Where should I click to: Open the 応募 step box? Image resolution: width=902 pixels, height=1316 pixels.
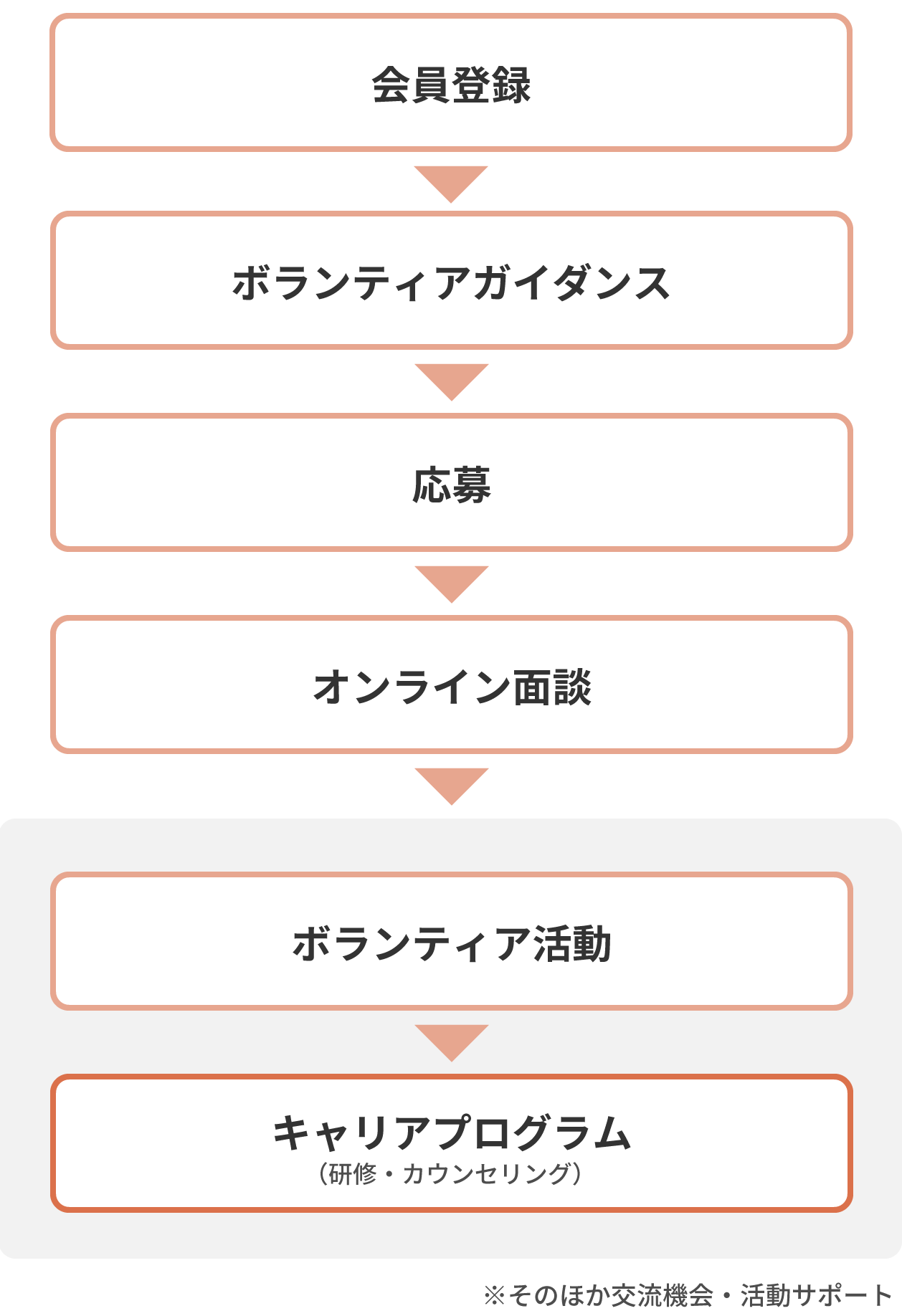451,482
